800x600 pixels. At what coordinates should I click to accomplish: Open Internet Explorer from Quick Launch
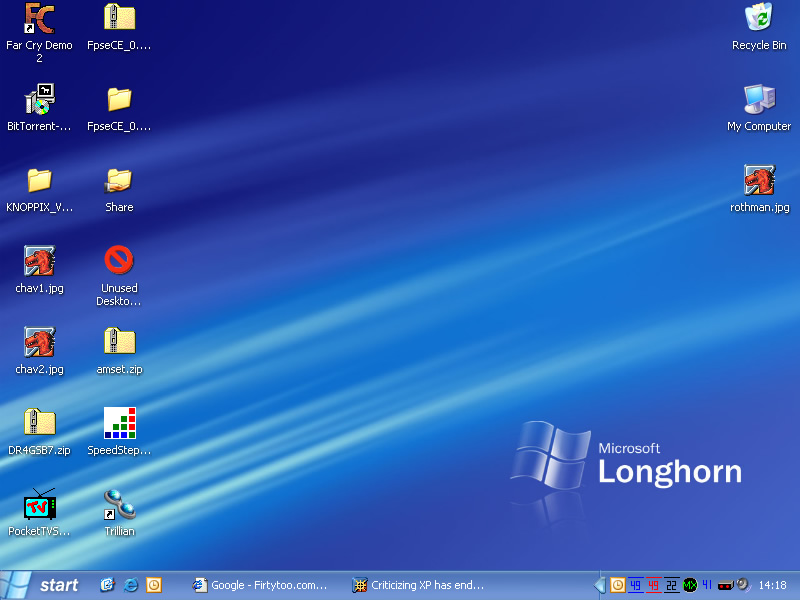131,585
